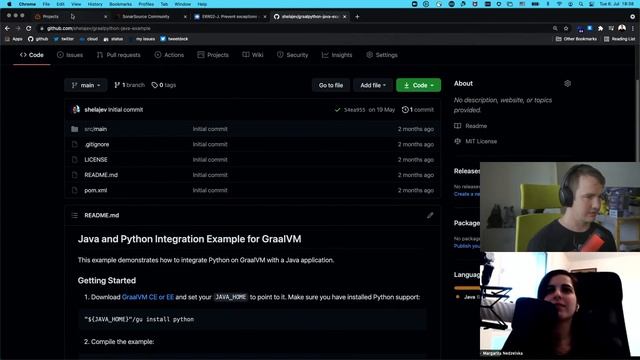Viewport: 640px width, 360px height.
Task: Open the Chrome menu in menu bar
Action: coord(27,4)
